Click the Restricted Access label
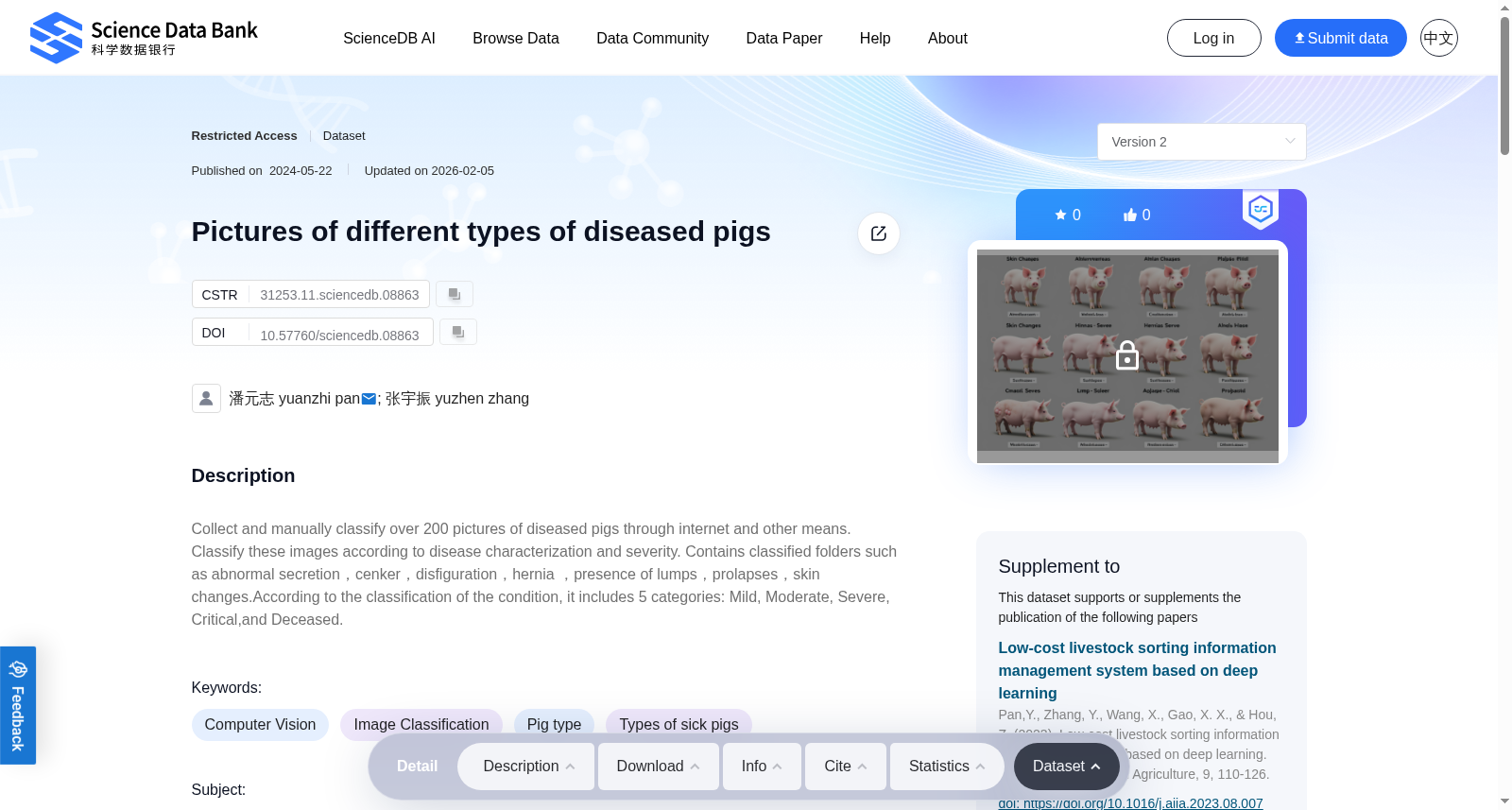Viewport: 1512px width, 810px height. (x=244, y=136)
